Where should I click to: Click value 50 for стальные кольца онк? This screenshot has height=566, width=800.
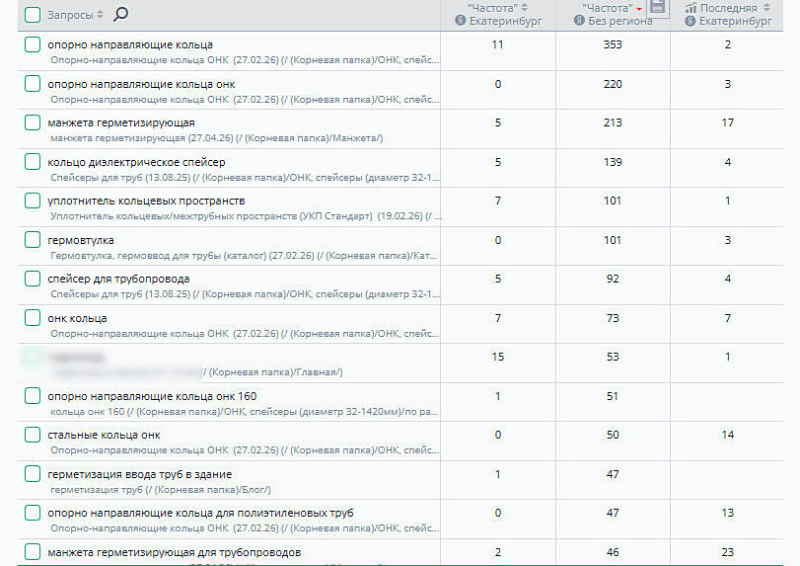point(613,435)
